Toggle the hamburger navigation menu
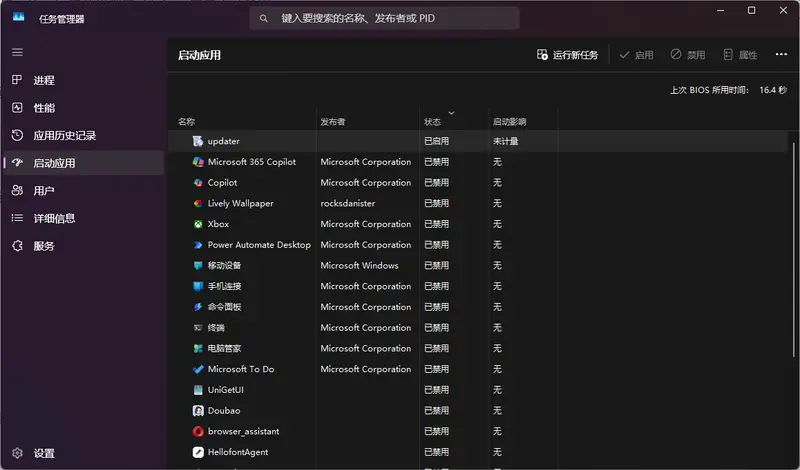Image resolution: width=800 pixels, height=470 pixels. [17, 52]
